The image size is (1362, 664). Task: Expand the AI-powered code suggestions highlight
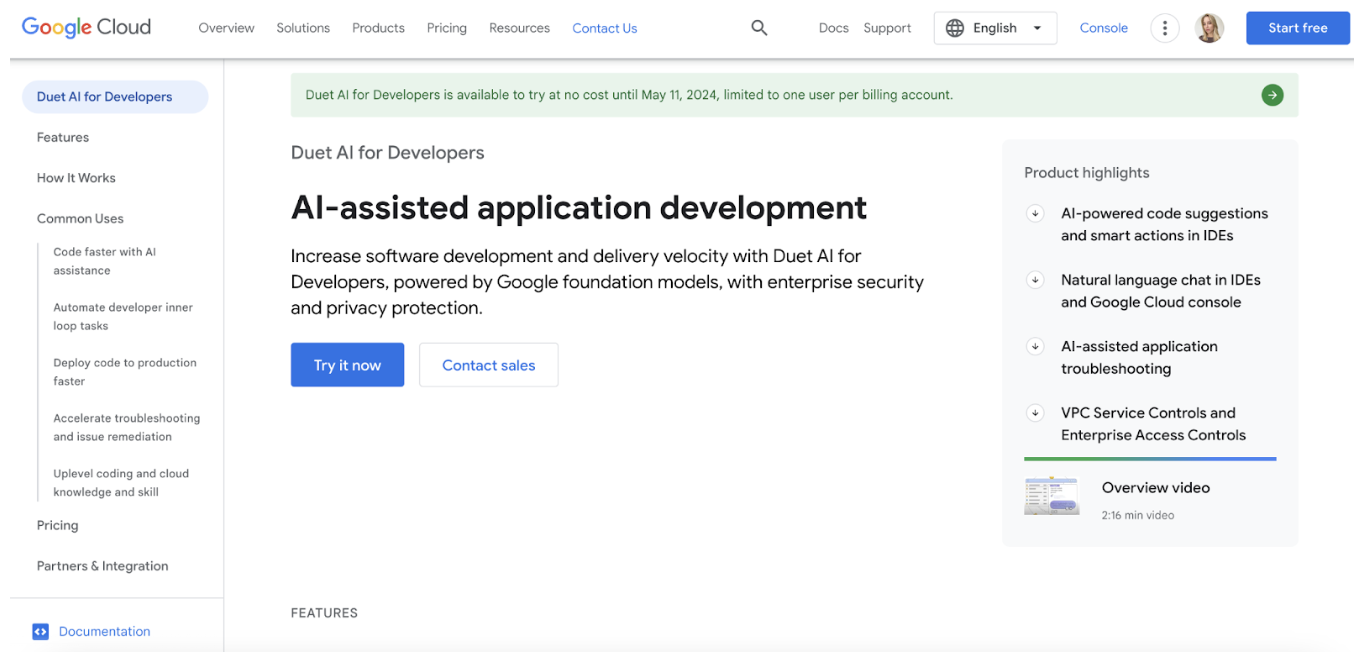[x=1034, y=212]
